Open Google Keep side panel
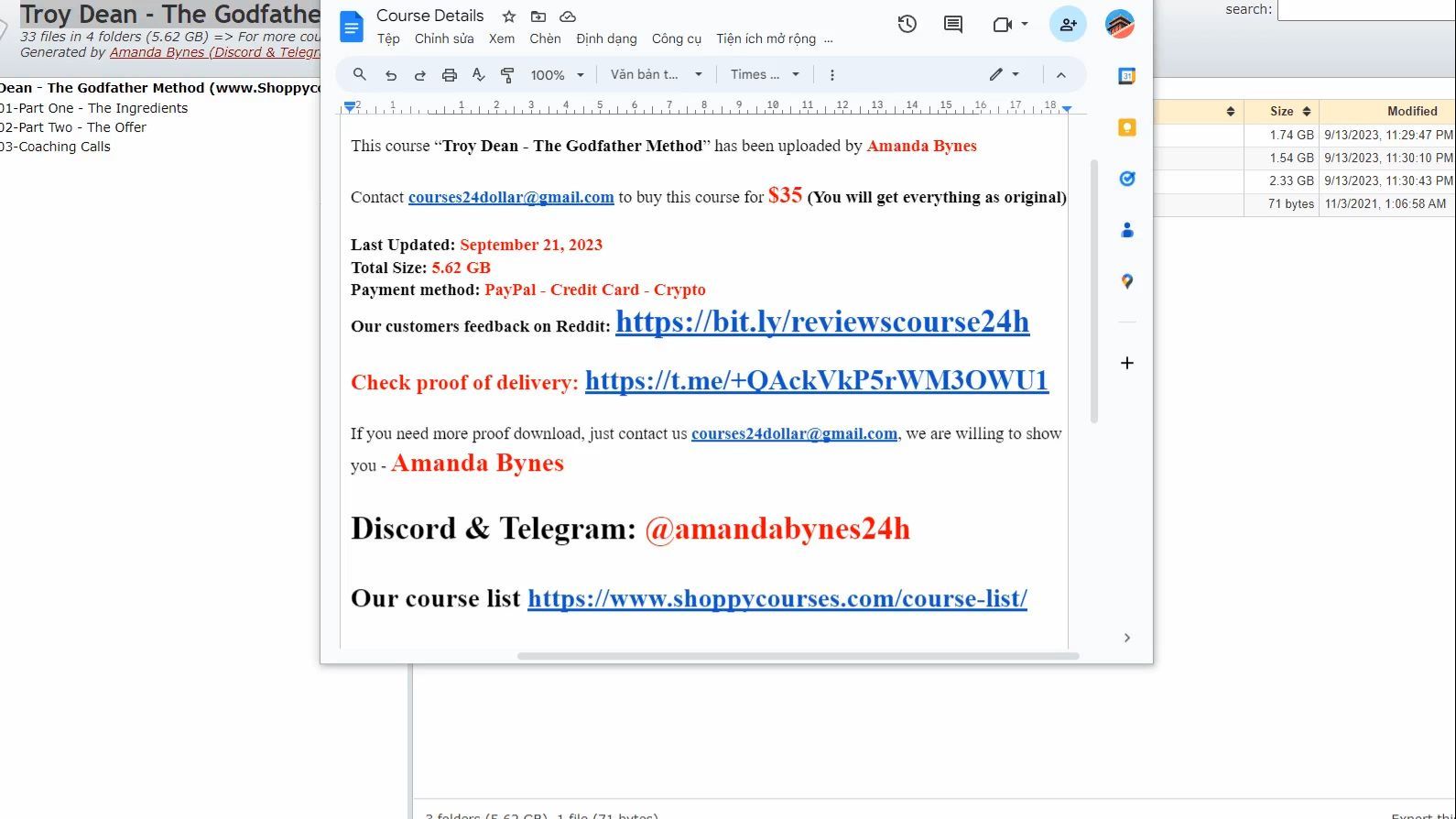The width and height of the screenshot is (1456, 819). coord(1127,127)
